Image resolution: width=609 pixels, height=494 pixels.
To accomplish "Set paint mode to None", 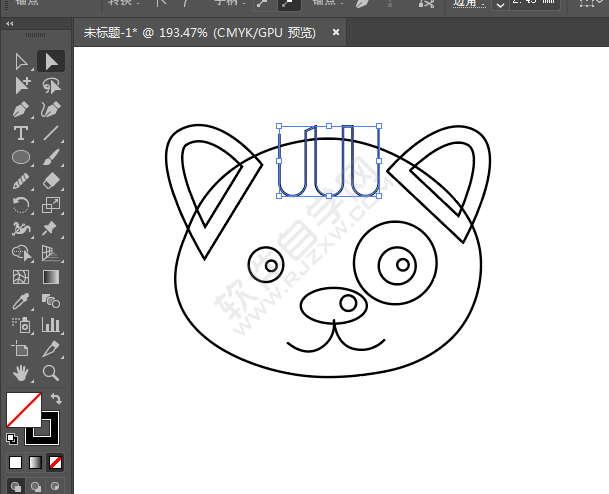I will click(56, 463).
